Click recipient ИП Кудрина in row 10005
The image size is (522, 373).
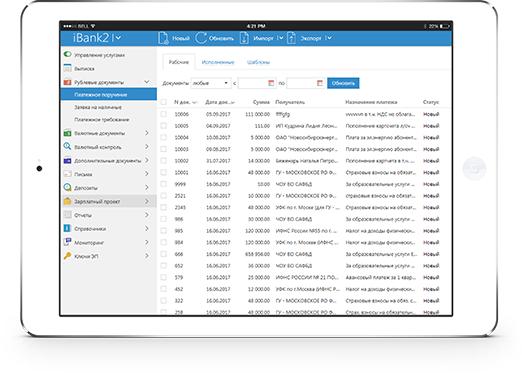[x=306, y=126]
